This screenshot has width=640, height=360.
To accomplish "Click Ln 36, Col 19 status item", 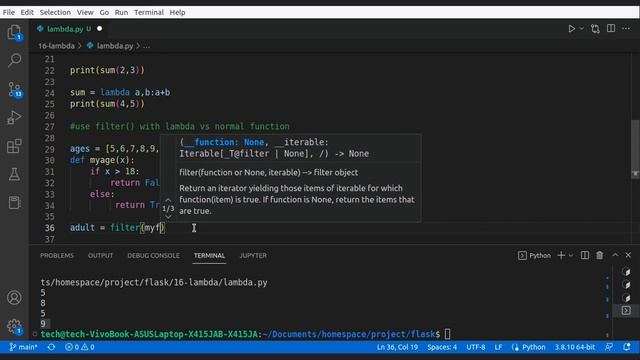I will 397,347.
